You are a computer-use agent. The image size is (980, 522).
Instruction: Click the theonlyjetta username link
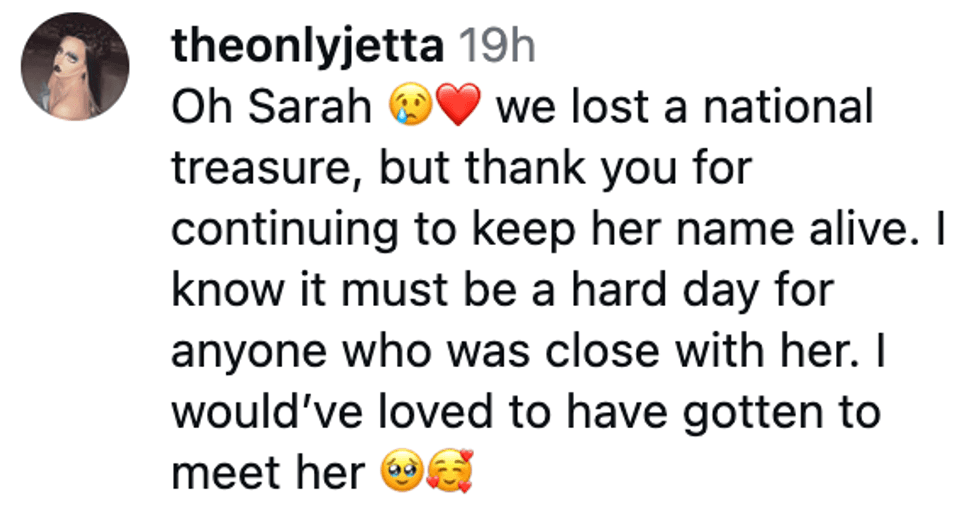pos(308,47)
